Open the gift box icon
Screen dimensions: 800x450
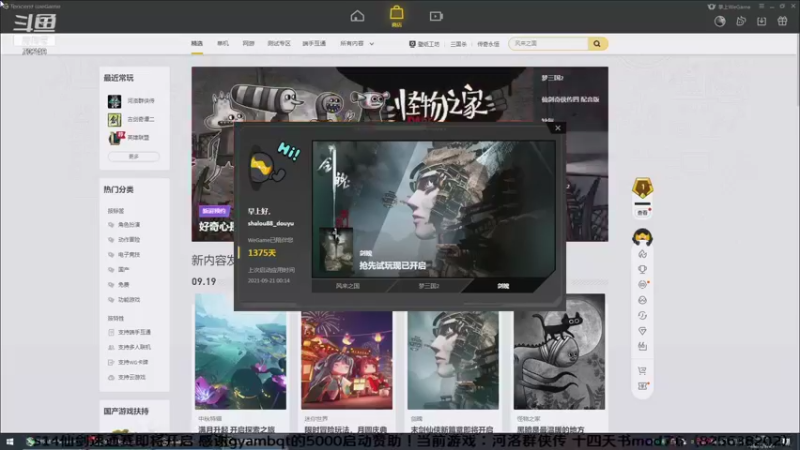(782, 21)
